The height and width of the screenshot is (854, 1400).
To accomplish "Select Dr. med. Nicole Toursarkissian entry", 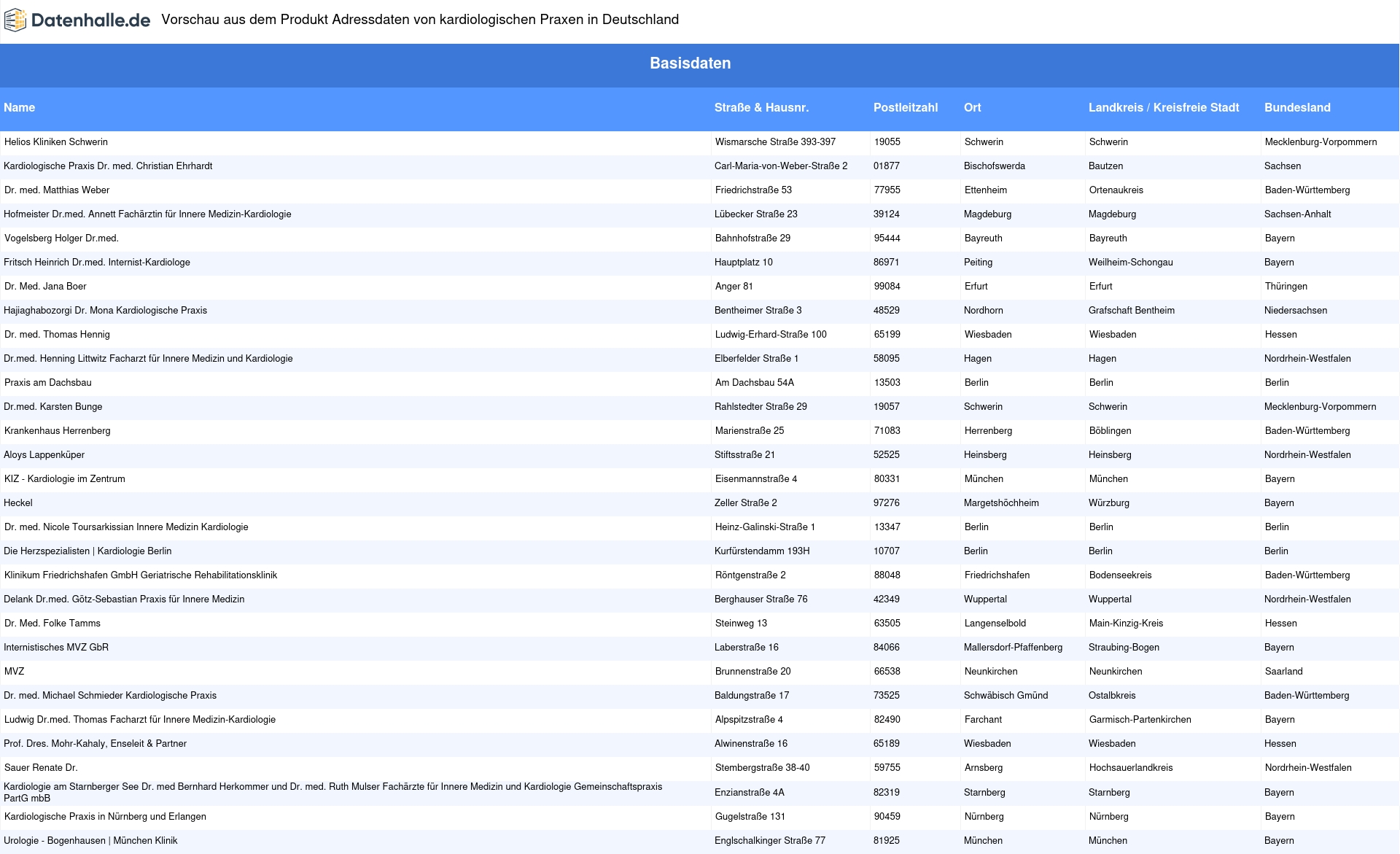I will [126, 527].
